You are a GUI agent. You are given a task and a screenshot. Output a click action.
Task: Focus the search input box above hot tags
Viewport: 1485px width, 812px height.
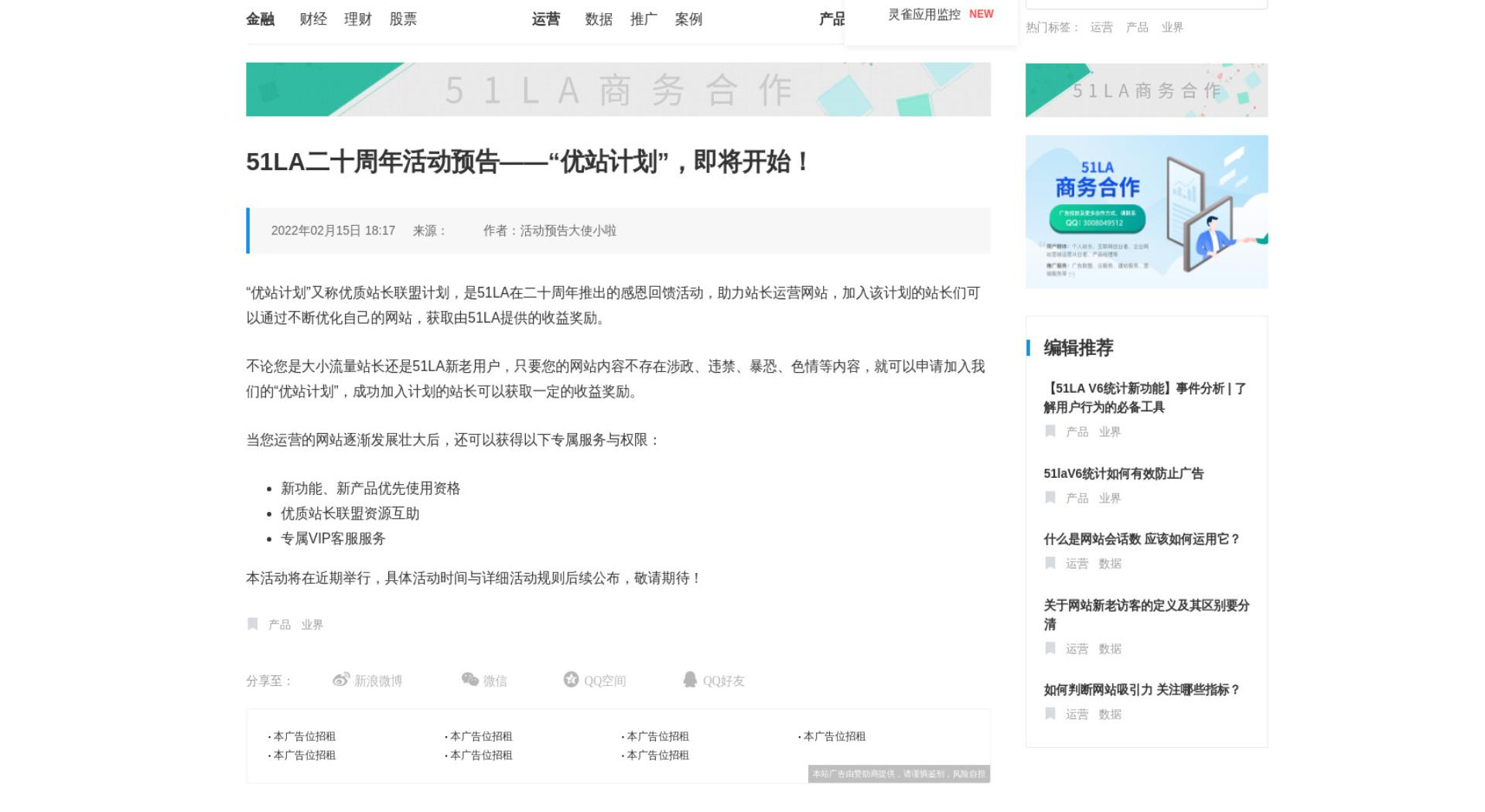coord(1146,4)
